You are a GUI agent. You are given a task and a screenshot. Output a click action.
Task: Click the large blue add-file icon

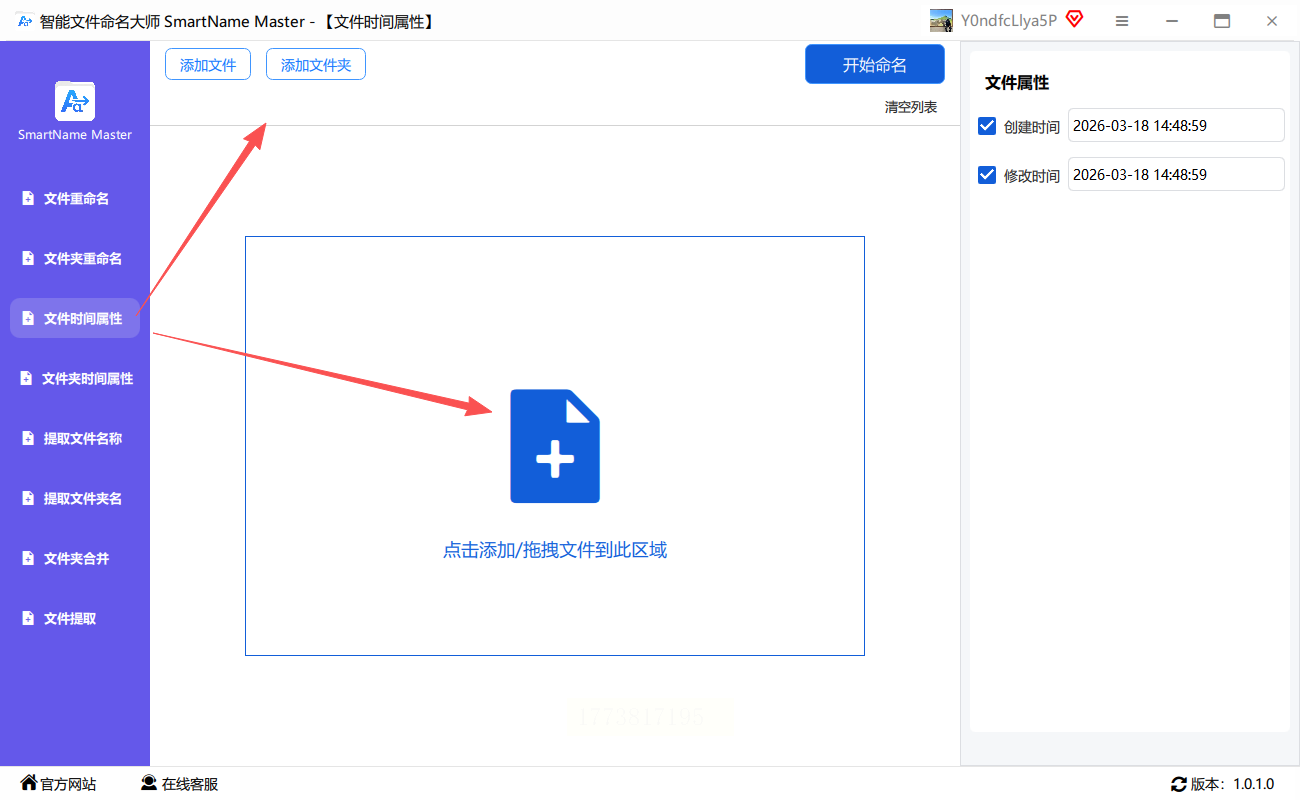pyautogui.click(x=555, y=446)
